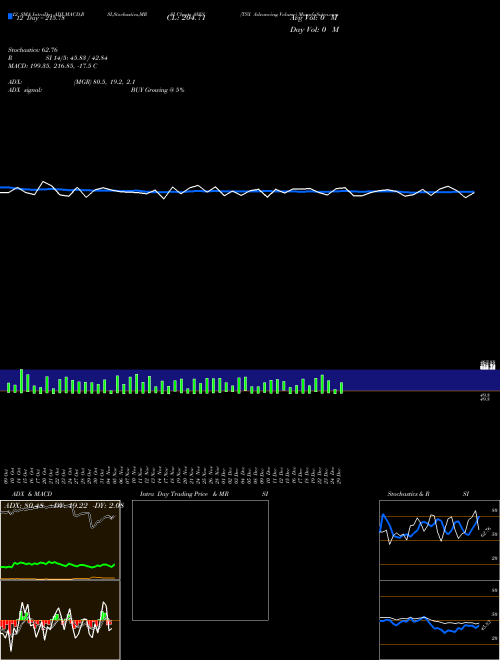Click the 'ADX signal:' label
Image resolution: width=500 pixels, height=660 pixels.
(25, 90)
